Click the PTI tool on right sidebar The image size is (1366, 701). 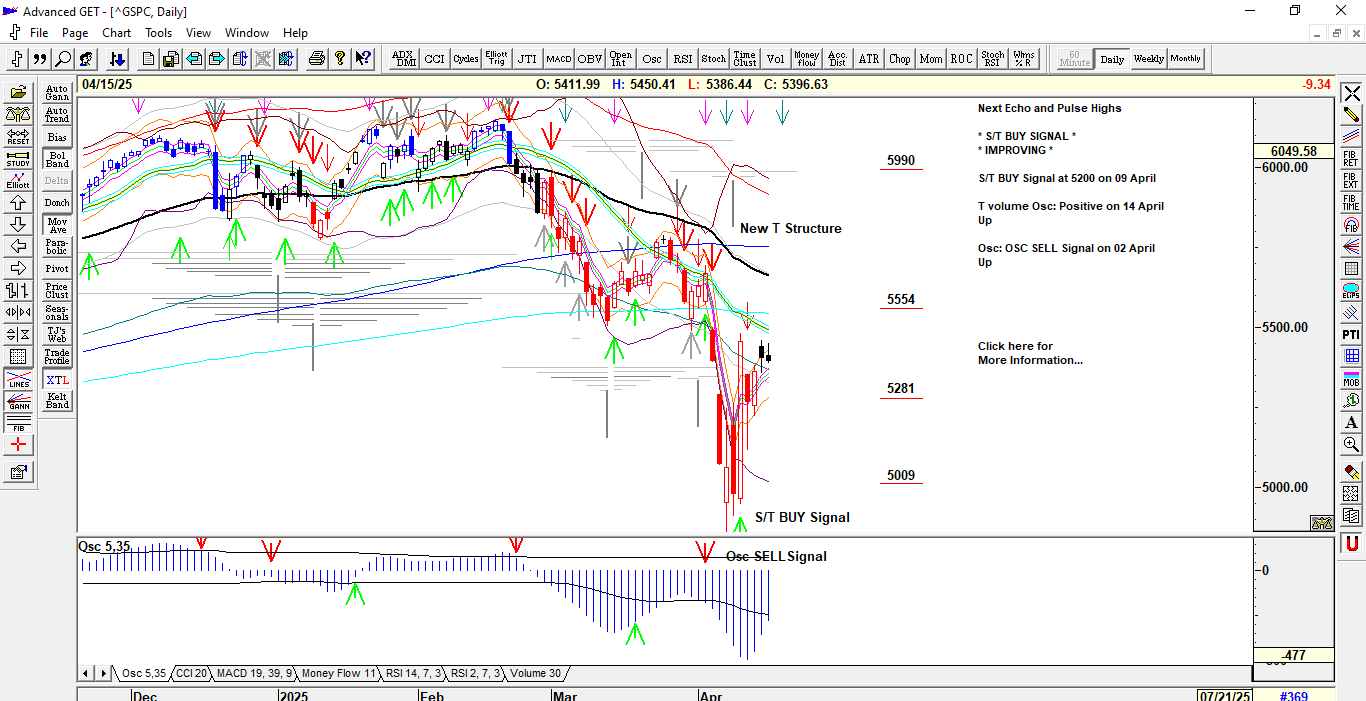click(x=1351, y=334)
